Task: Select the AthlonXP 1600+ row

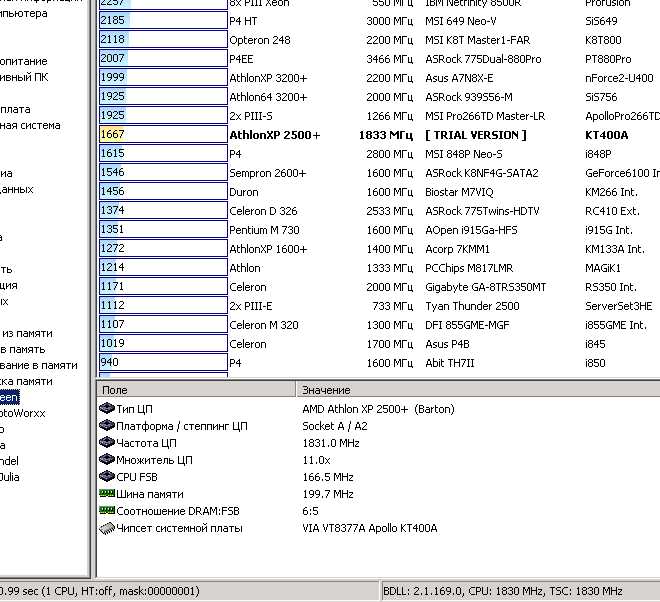Action: click(380, 249)
